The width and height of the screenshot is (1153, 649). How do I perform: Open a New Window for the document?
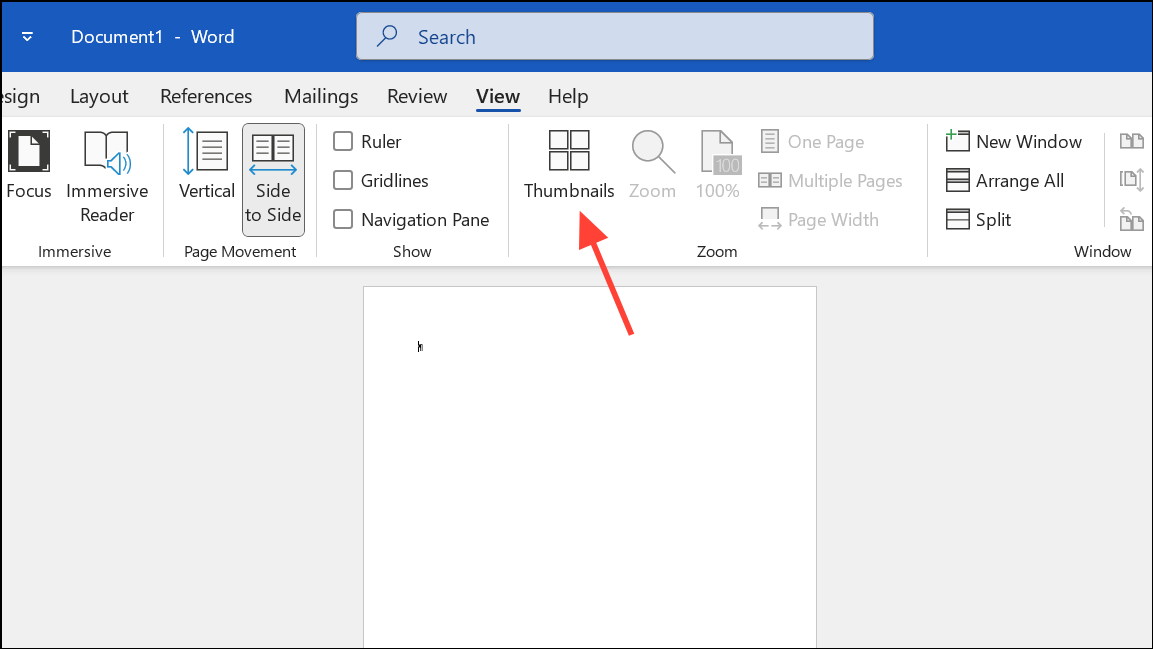tap(1014, 141)
